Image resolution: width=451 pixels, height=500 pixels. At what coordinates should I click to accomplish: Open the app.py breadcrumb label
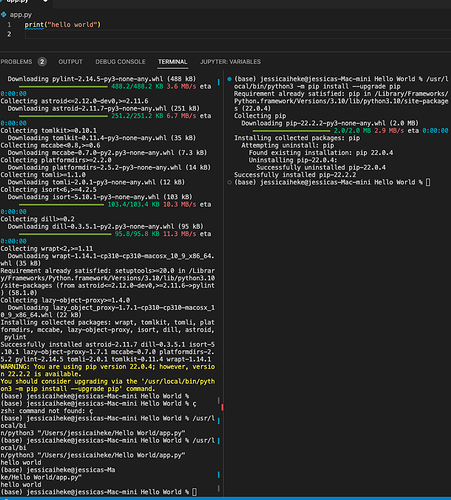click(x=21, y=15)
